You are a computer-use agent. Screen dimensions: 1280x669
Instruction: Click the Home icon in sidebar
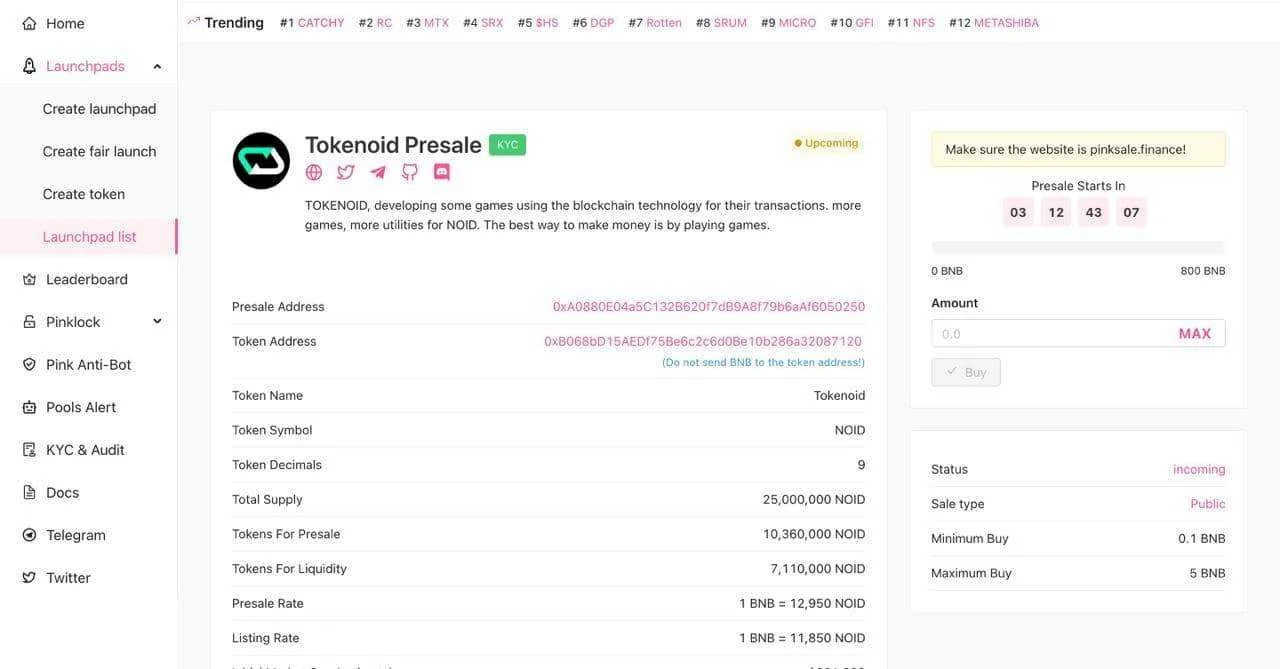[29, 23]
